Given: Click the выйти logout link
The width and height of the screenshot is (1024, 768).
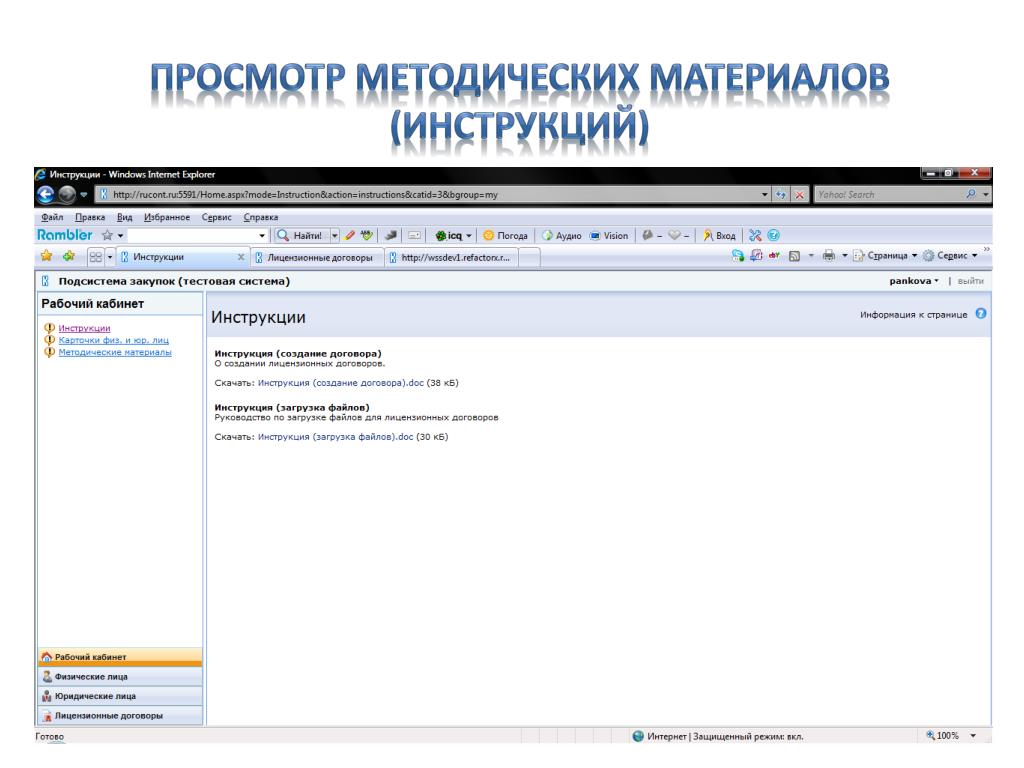Looking at the screenshot, I should coord(970,281).
